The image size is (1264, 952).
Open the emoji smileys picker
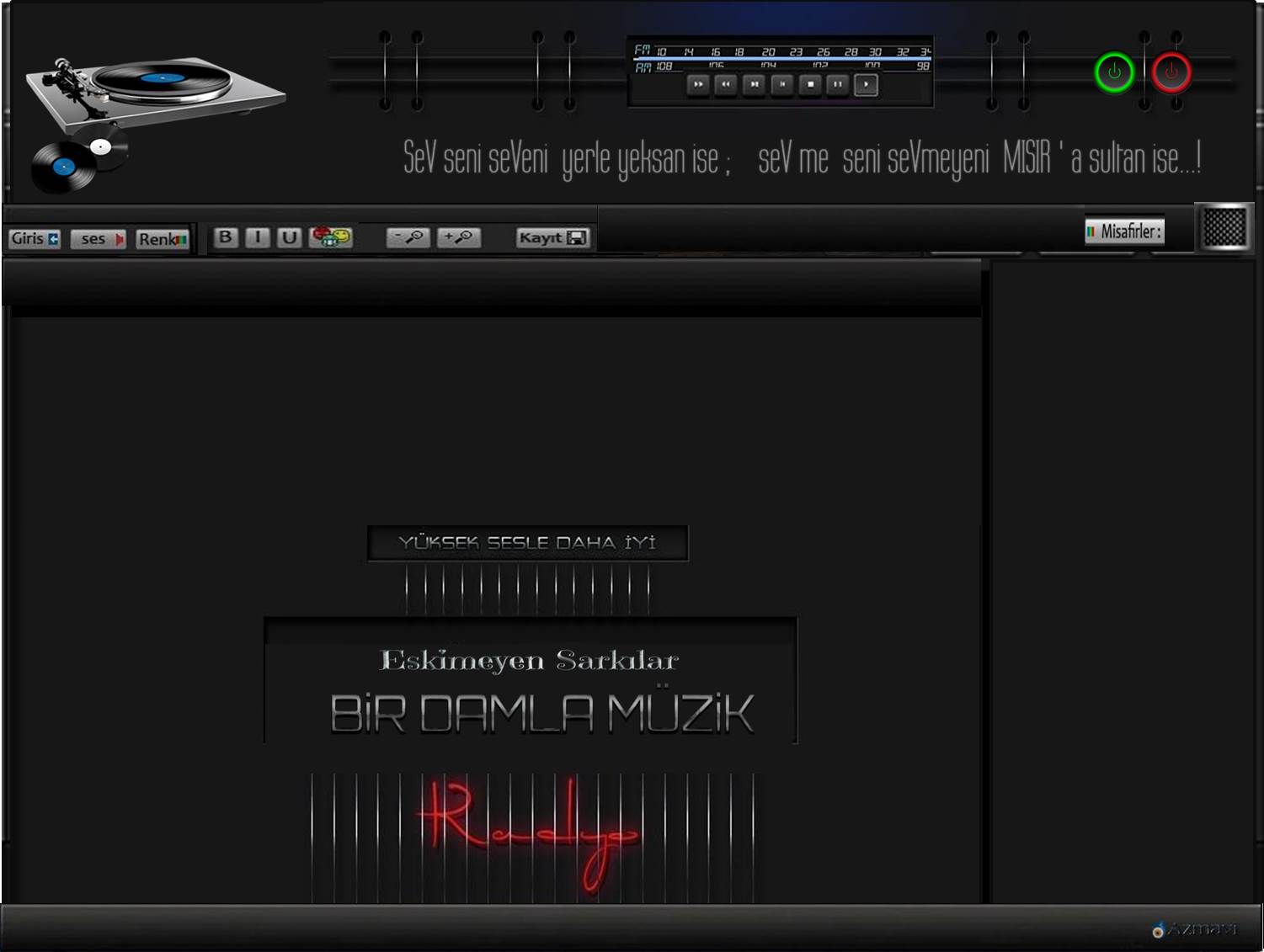[x=331, y=237]
